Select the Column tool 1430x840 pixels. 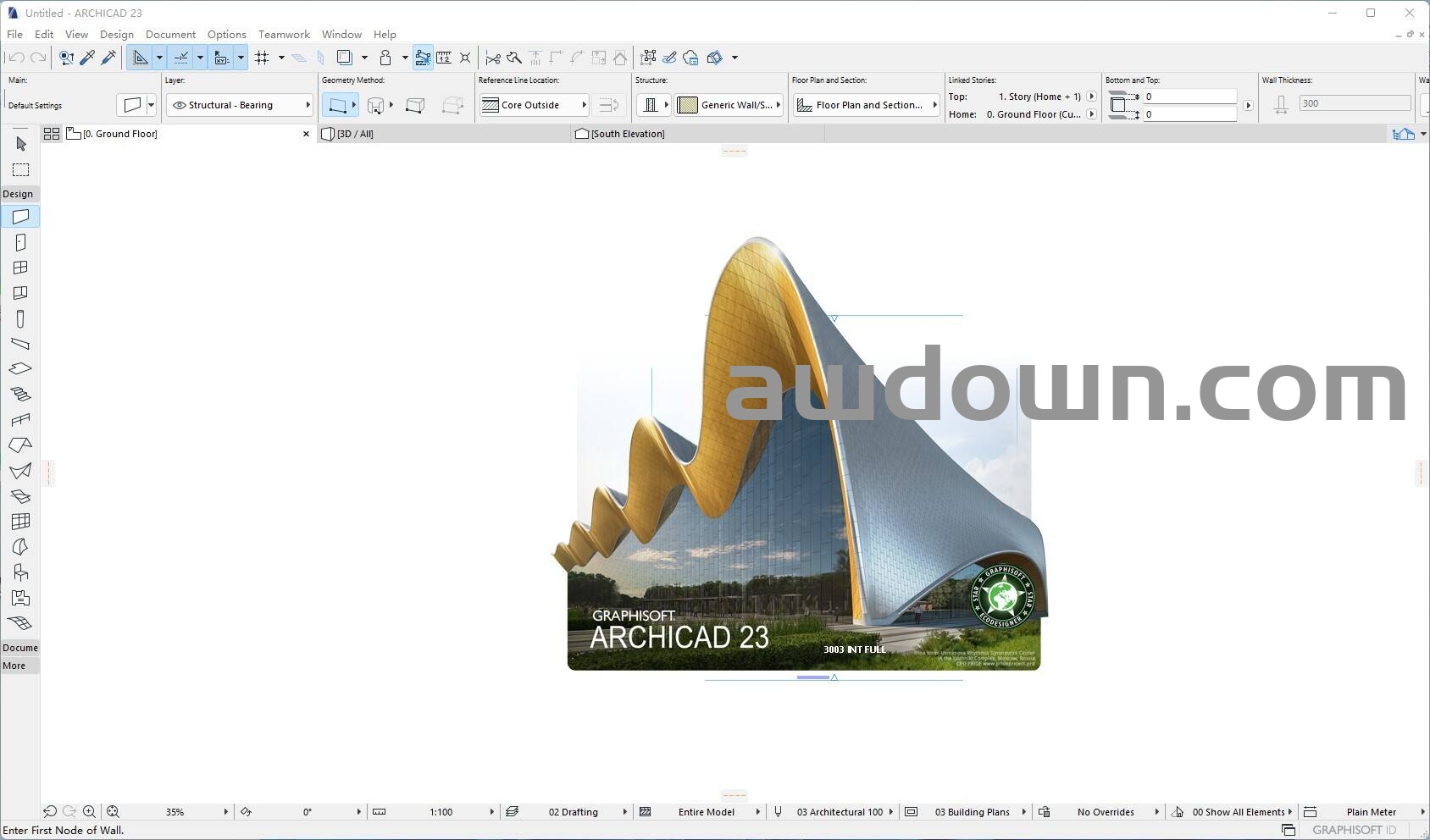[20, 319]
